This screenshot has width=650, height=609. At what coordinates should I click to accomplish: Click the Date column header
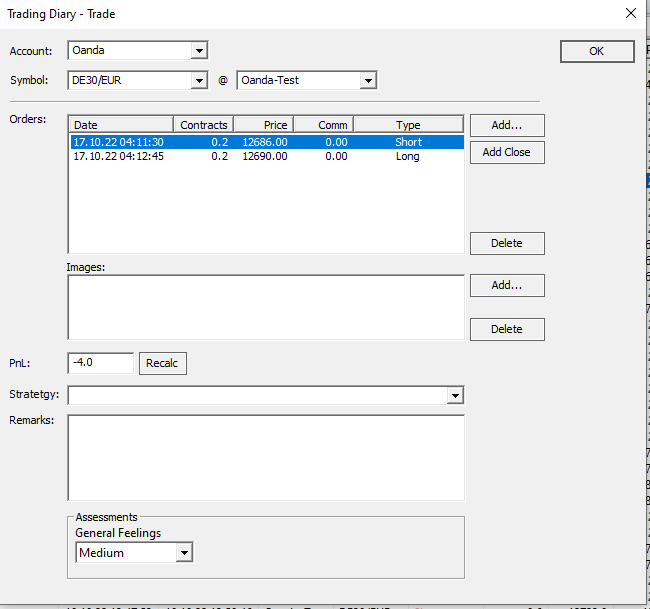point(120,125)
